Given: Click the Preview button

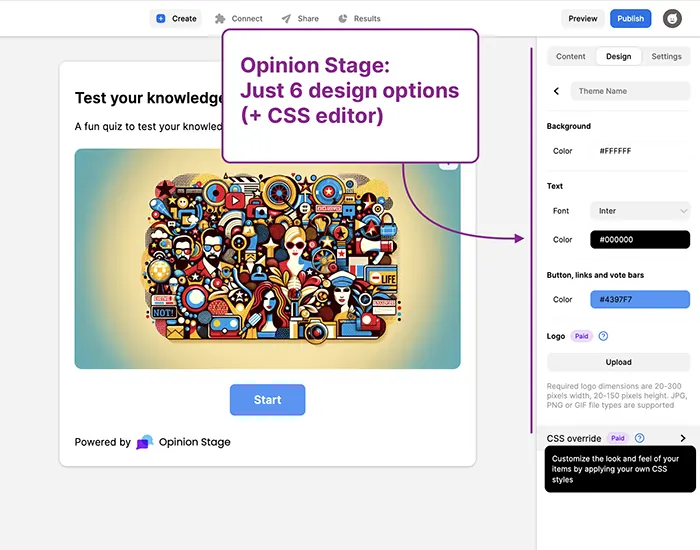Looking at the screenshot, I should tap(583, 19).
